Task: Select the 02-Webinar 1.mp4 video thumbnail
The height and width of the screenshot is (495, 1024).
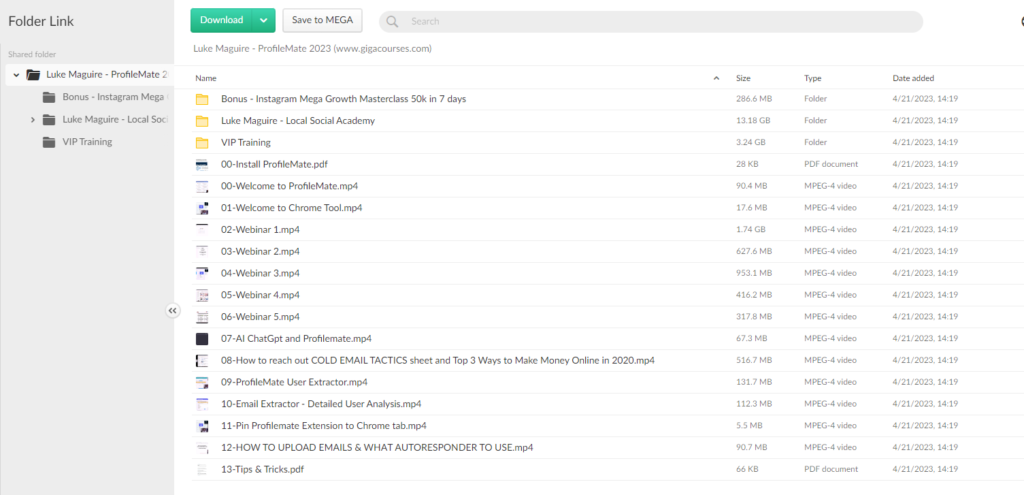Action: click(202, 230)
